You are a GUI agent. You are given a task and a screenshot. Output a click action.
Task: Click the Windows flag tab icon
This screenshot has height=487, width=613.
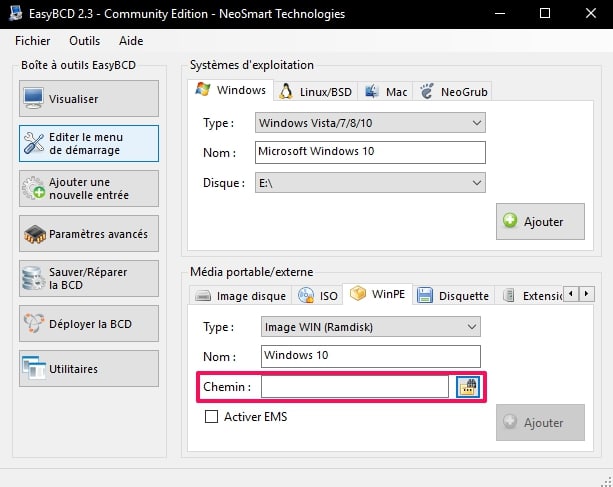[x=203, y=90]
